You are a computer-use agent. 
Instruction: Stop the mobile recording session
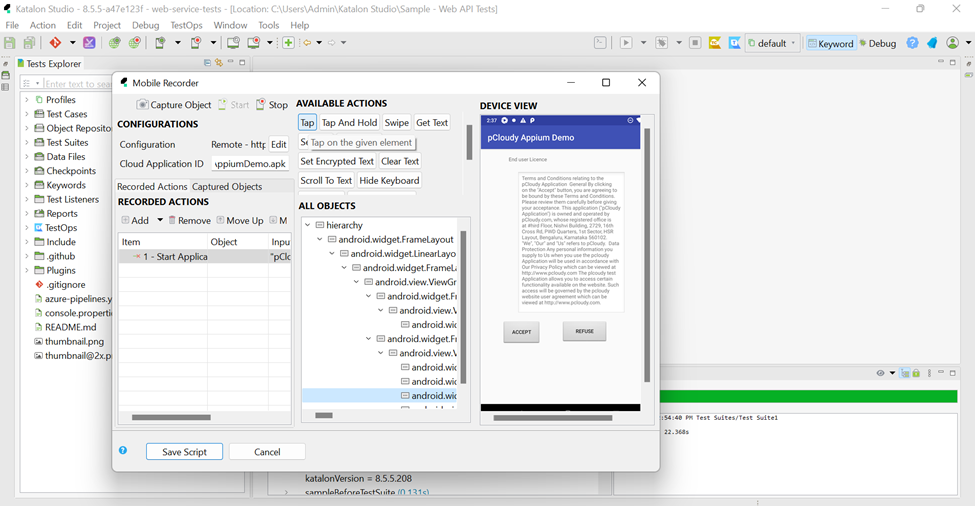coord(272,105)
